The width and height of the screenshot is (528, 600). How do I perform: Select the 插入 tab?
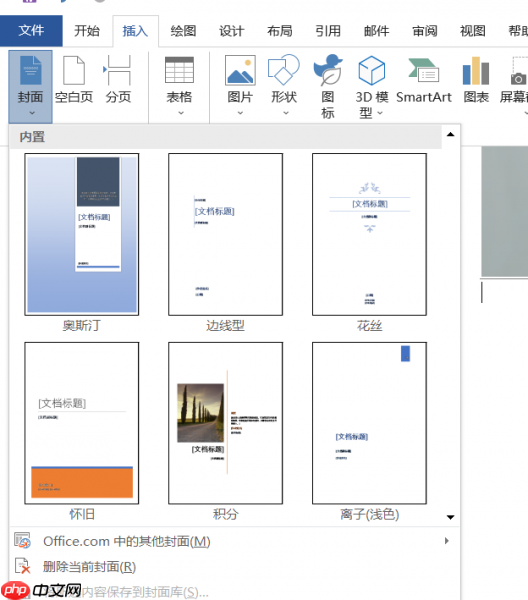point(135,31)
